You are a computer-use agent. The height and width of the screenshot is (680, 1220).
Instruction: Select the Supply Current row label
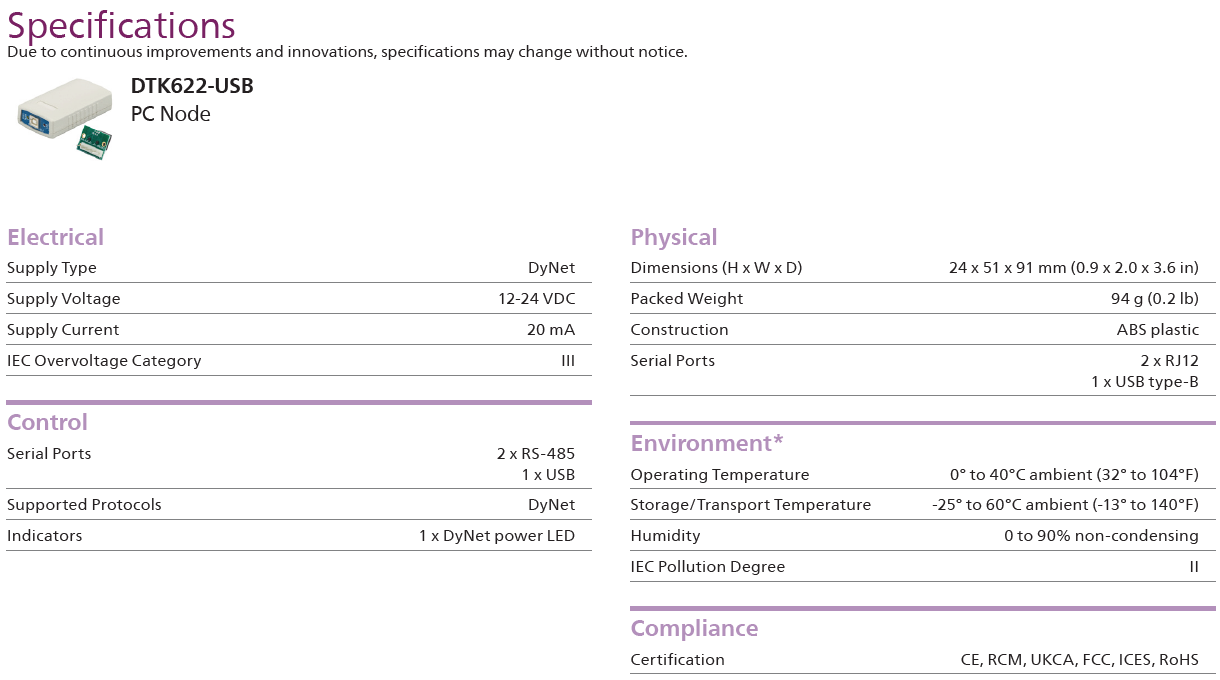coord(63,330)
